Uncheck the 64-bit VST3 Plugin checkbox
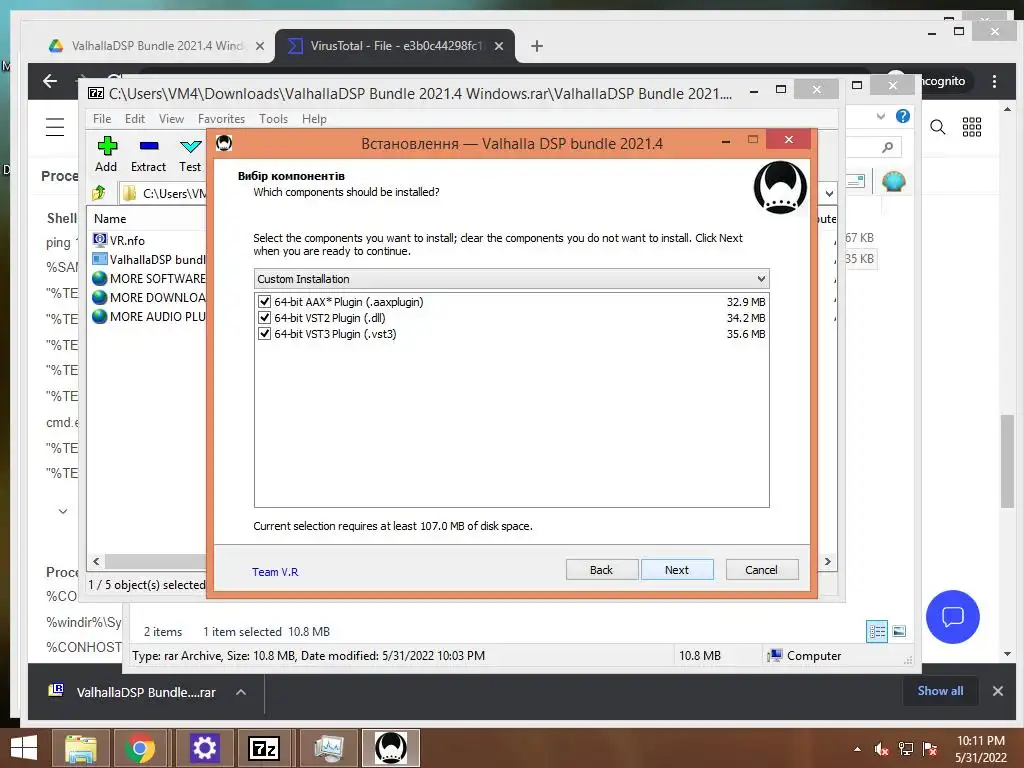Viewport: 1024px width, 768px height. coord(264,334)
